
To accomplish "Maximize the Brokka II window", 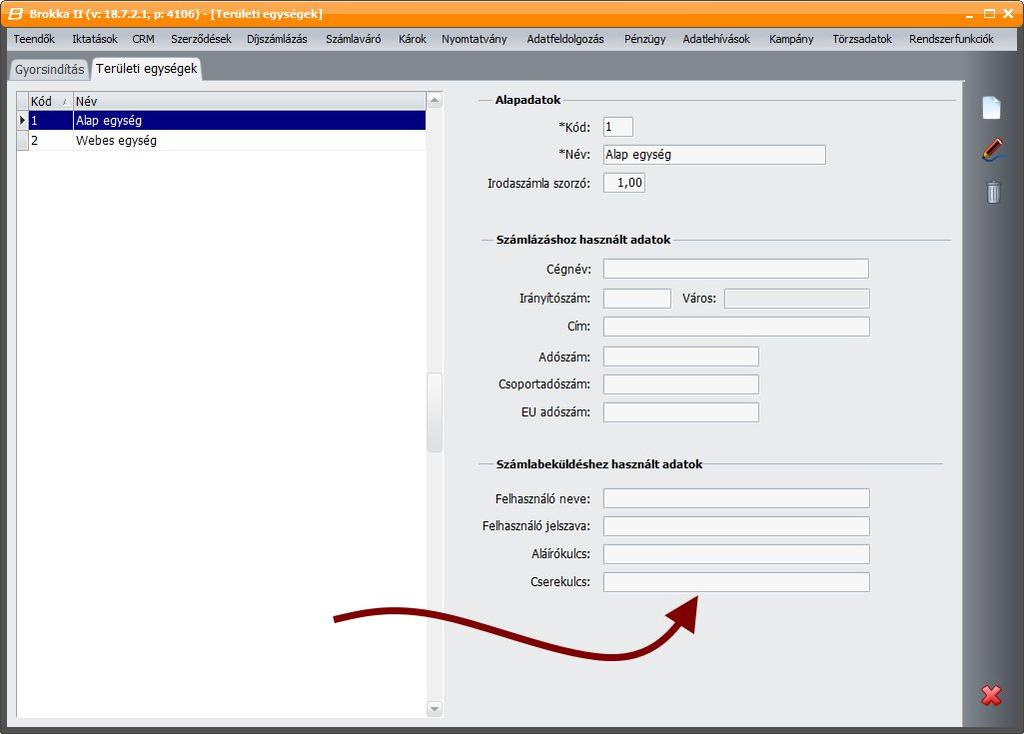I will point(989,14).
